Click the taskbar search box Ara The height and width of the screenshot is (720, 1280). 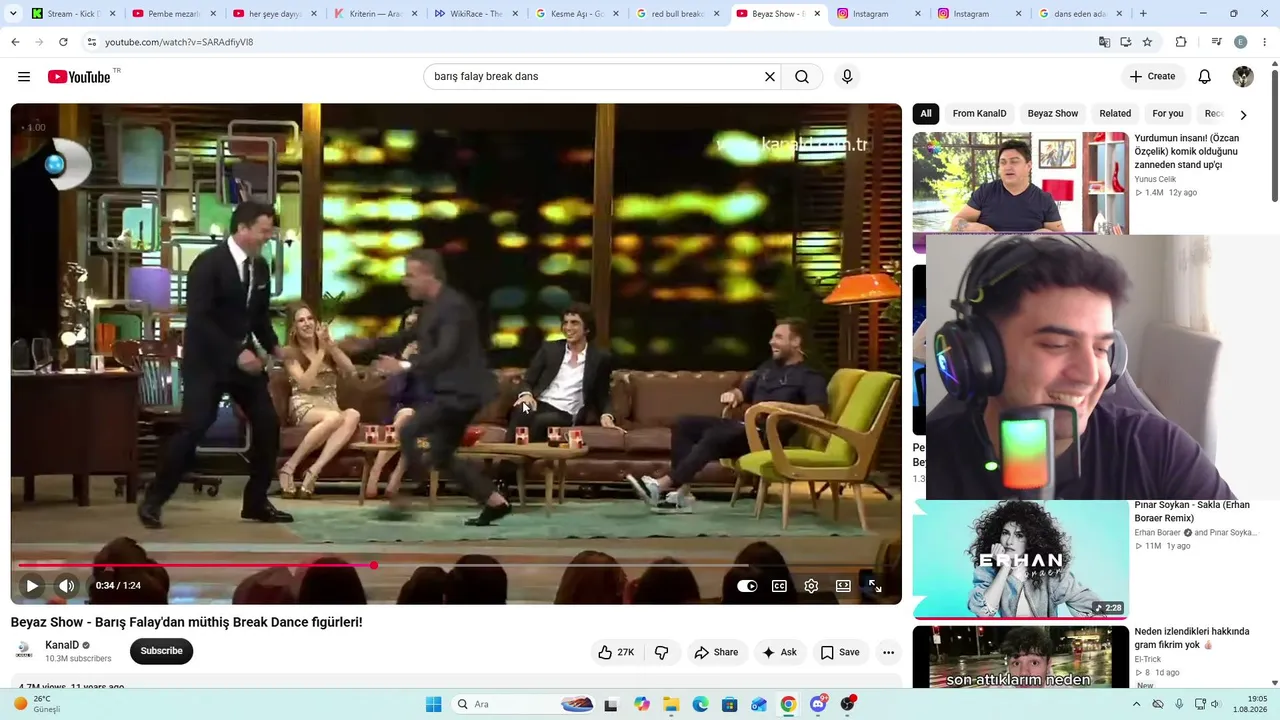524,704
